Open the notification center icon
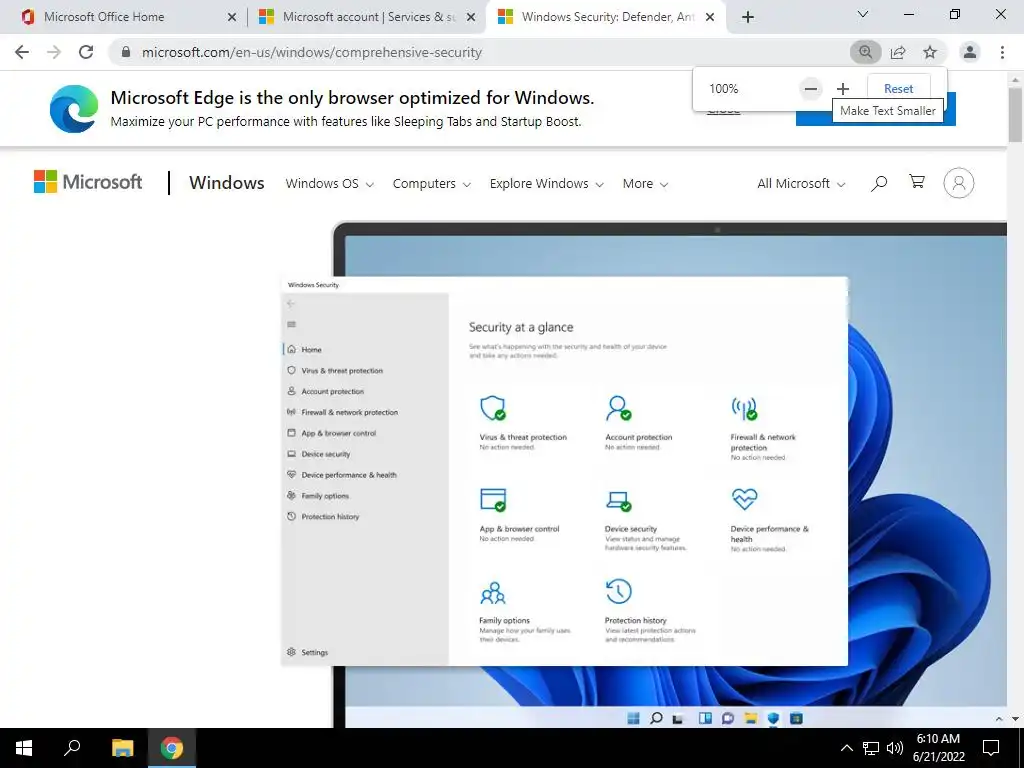This screenshot has height=768, width=1024. [991, 748]
